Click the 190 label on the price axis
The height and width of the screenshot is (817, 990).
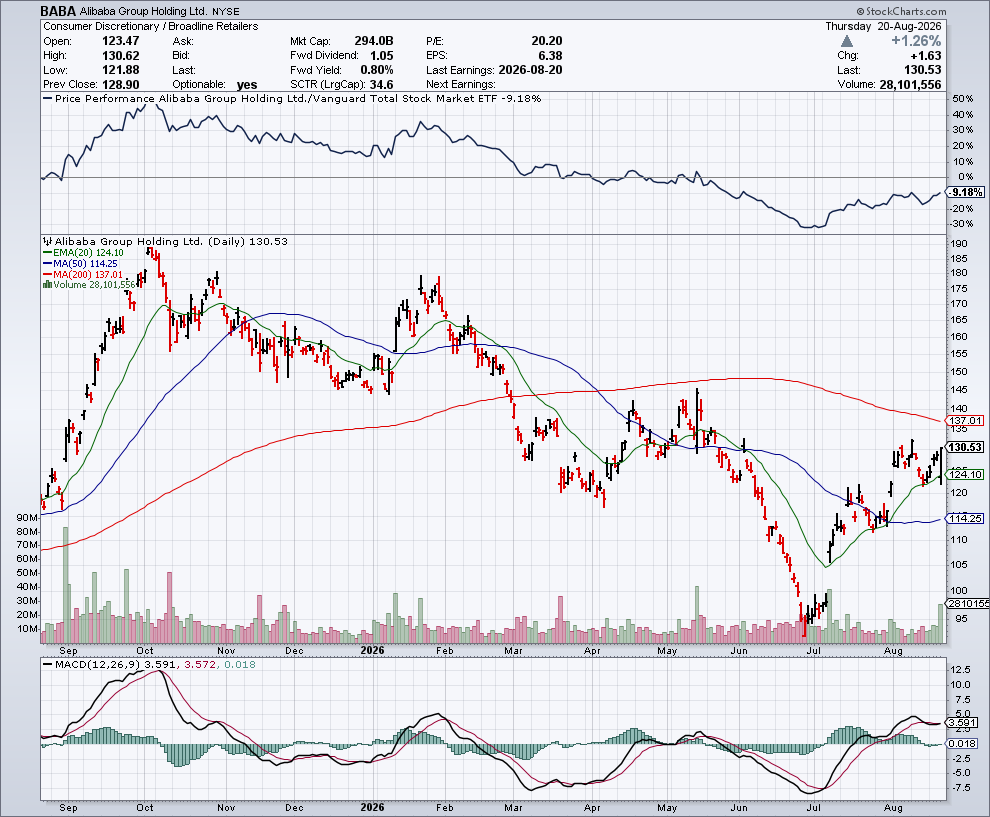pyautogui.click(x=959, y=244)
